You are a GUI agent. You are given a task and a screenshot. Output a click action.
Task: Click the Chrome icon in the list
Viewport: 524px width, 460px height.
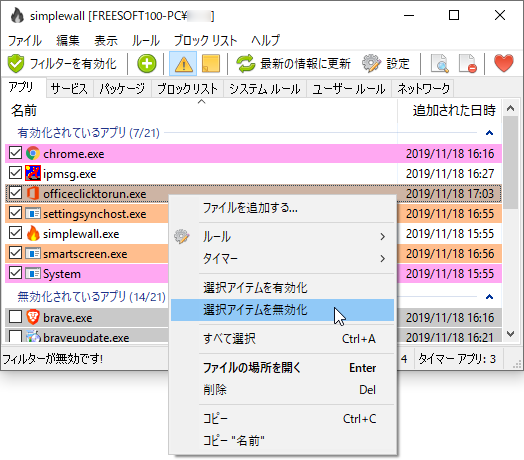tap(33, 153)
